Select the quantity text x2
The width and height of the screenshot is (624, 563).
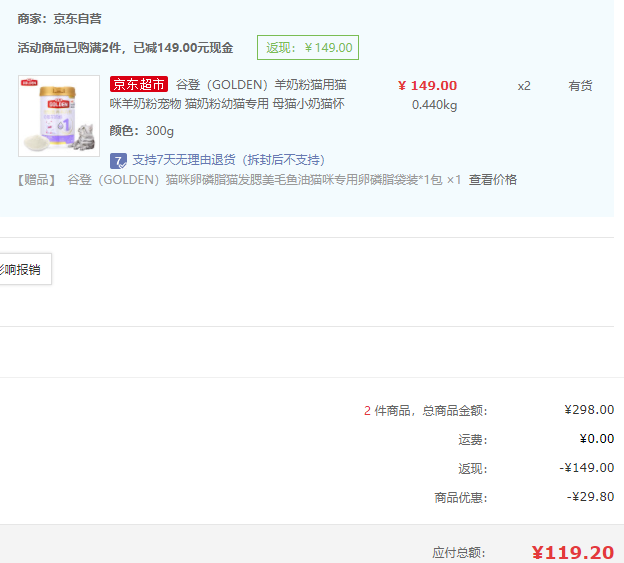524,86
